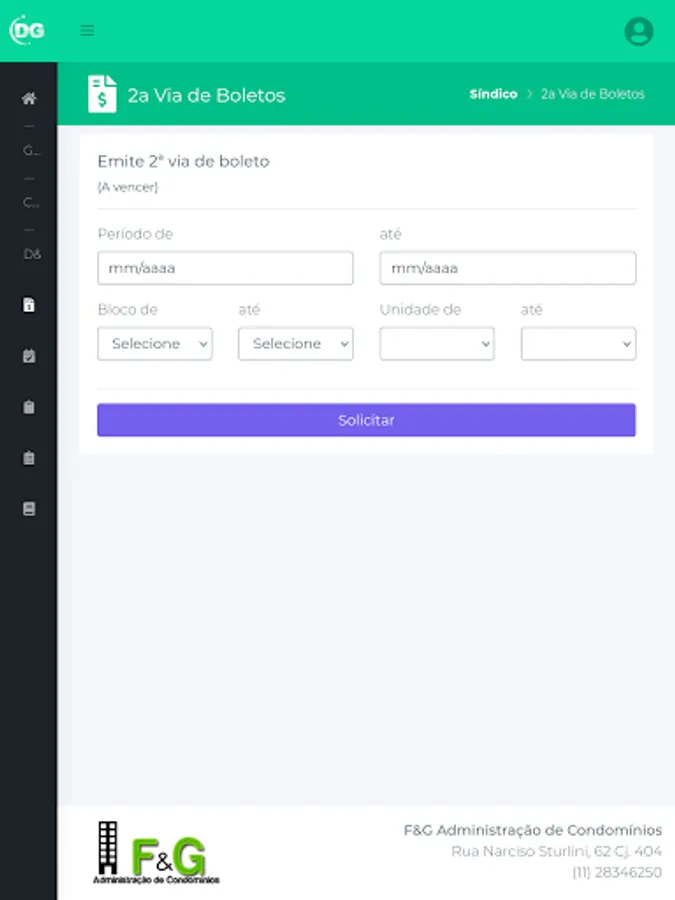Image resolution: width=675 pixels, height=900 pixels.
Task: Select the plain clipboard sidebar icon
Action: tap(29, 407)
